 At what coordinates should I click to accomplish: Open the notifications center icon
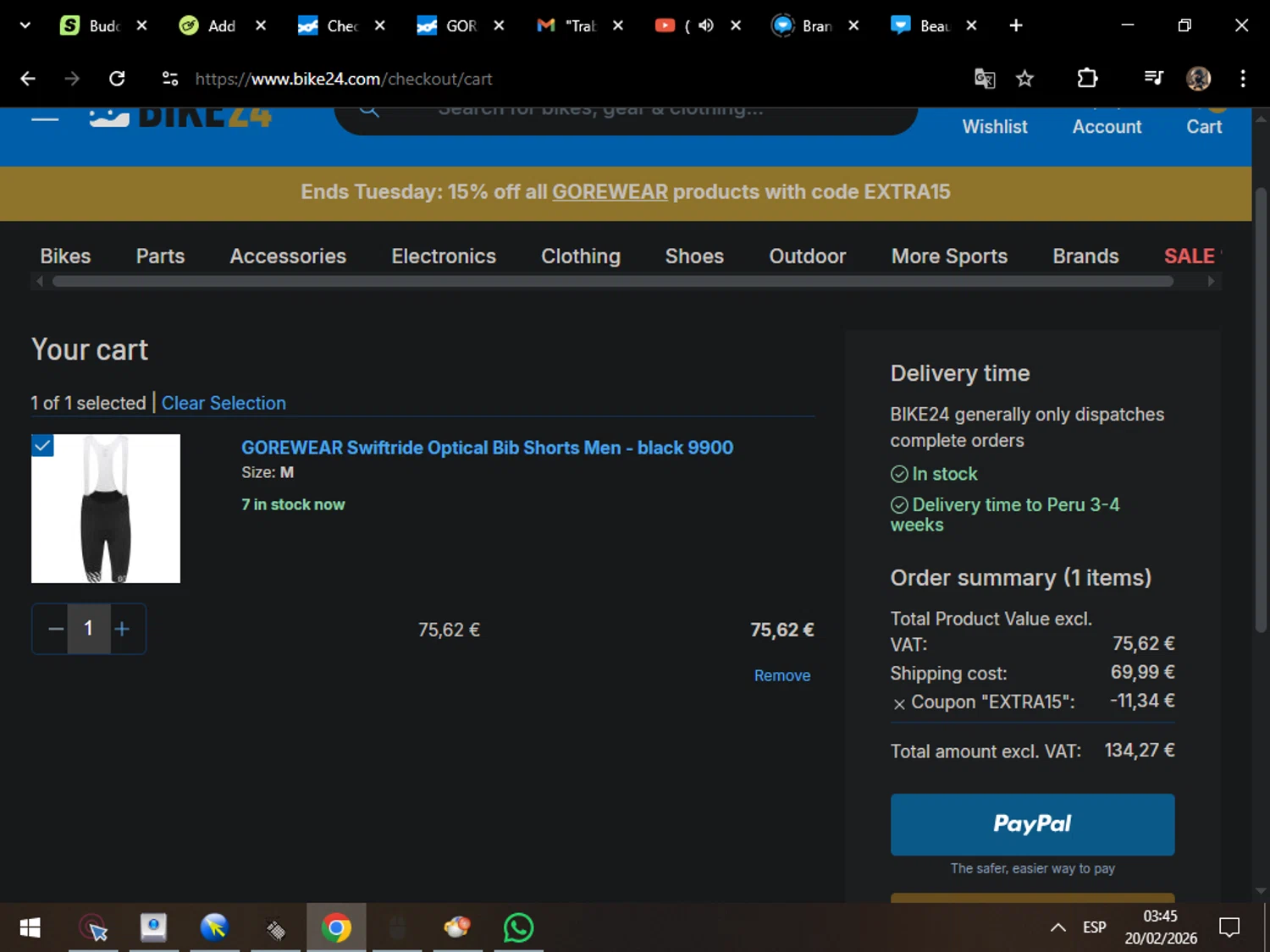1229,927
